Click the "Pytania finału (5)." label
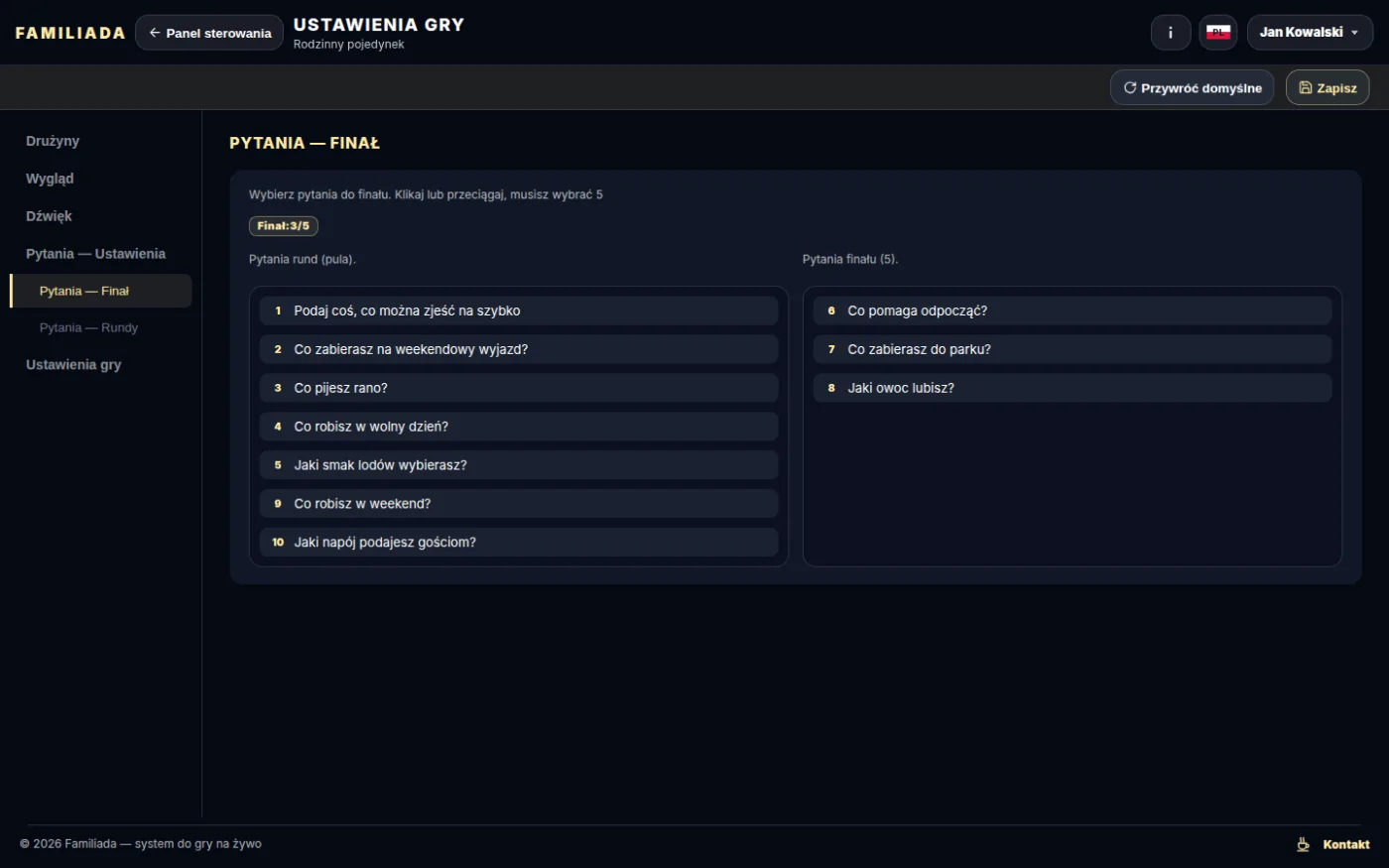The image size is (1389, 868). click(x=850, y=260)
